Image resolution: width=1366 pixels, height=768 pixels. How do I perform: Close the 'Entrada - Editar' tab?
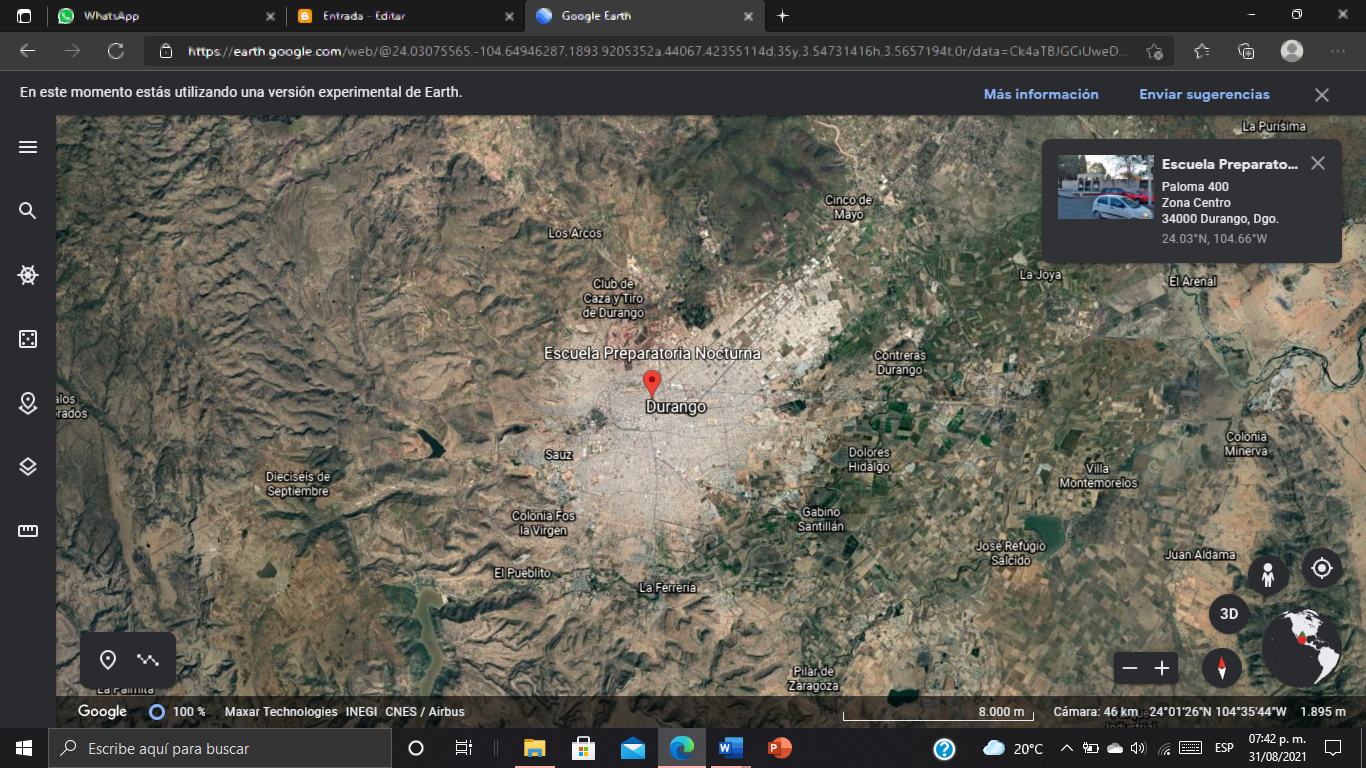pos(508,16)
